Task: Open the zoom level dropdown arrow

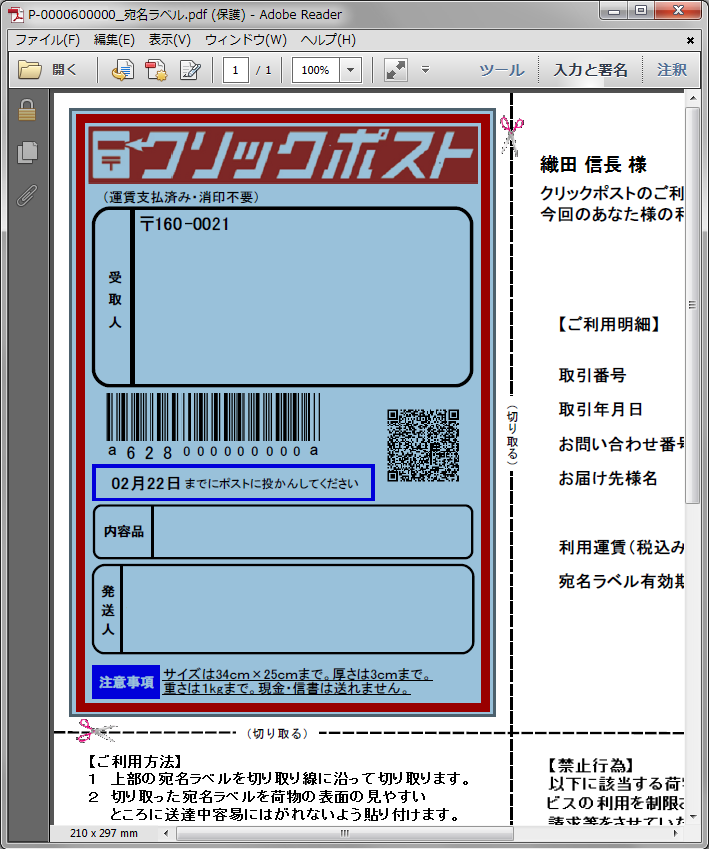Action: [350, 70]
